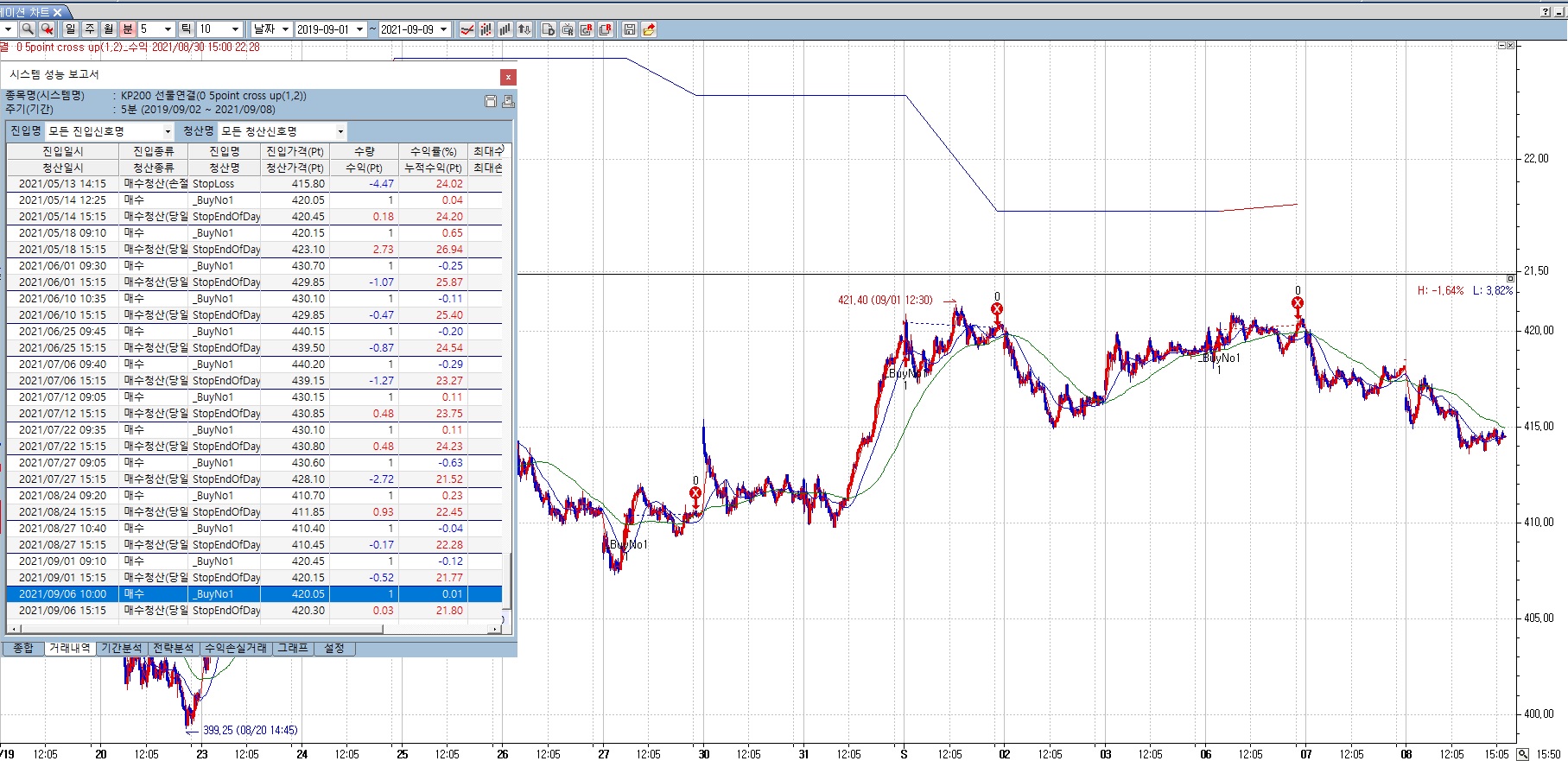This screenshot has width=1568, height=761.
Task: Toggle the 분 (minute) period button
Action: (128, 29)
